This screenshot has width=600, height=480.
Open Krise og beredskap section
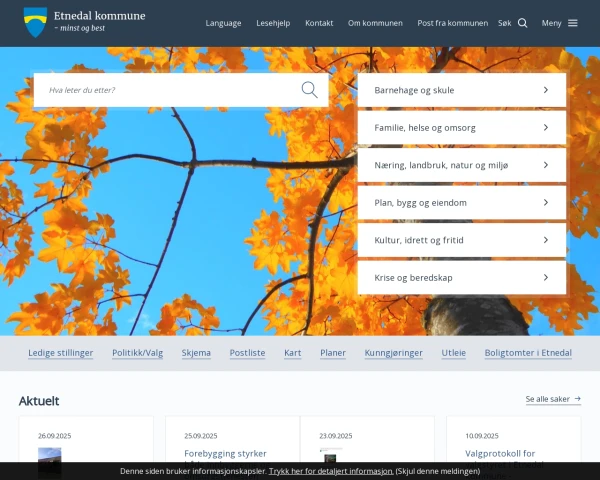[461, 278]
